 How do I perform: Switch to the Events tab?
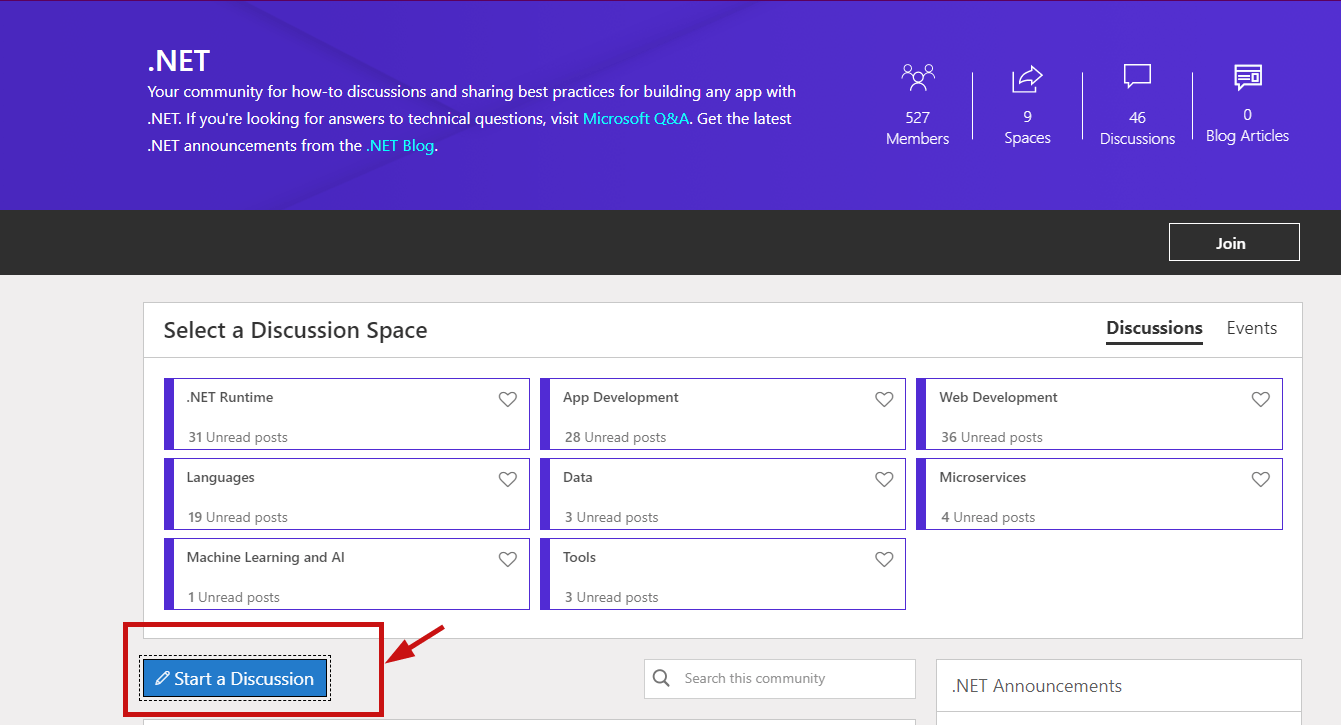(x=1252, y=328)
